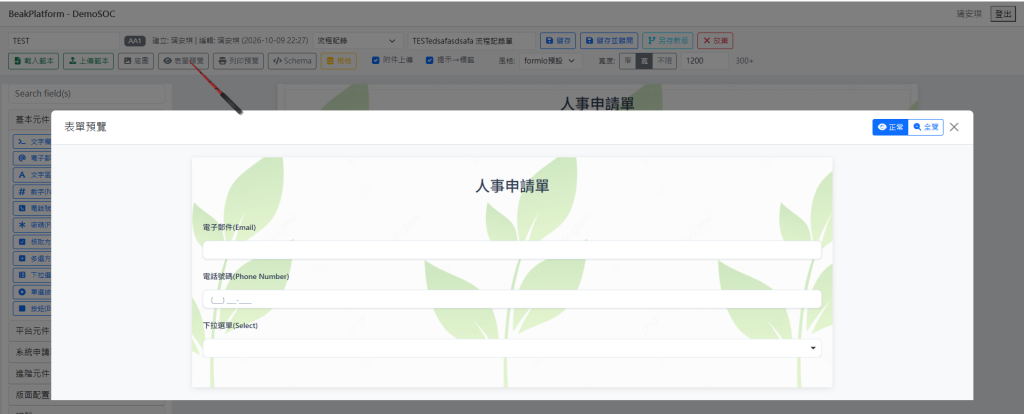Click the 另存新版 branch icon button

pos(667,40)
